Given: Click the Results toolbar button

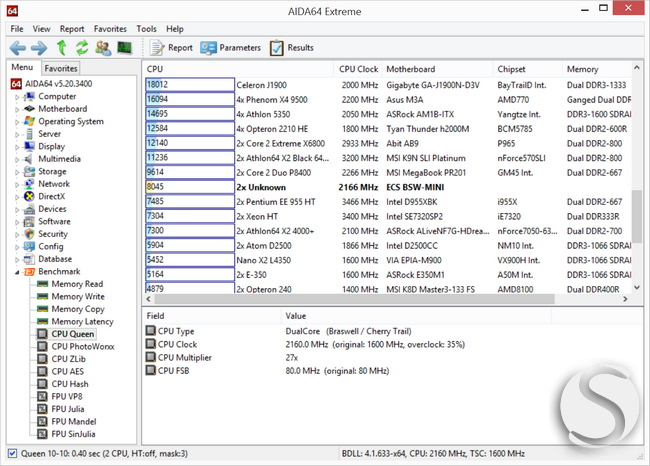Looking at the screenshot, I should [x=292, y=48].
